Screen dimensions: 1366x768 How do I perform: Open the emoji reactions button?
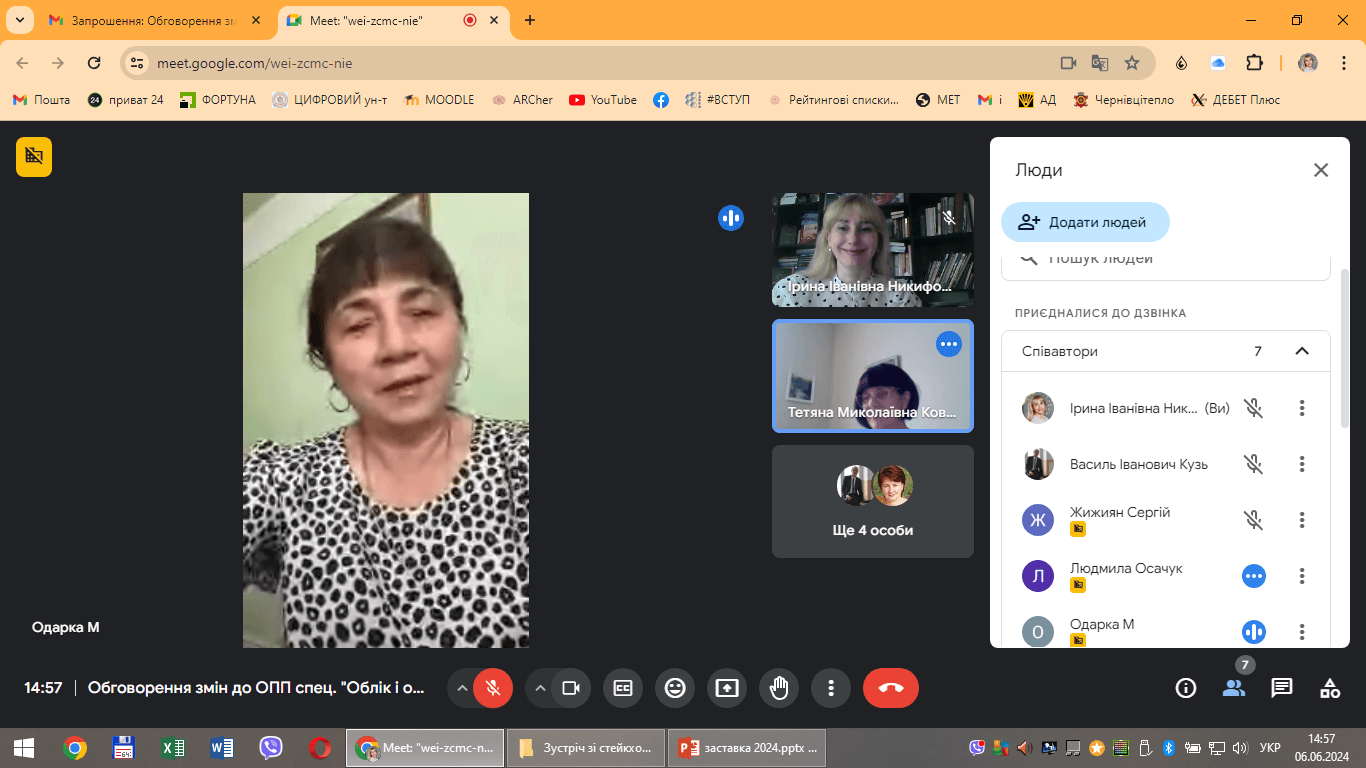click(x=675, y=688)
